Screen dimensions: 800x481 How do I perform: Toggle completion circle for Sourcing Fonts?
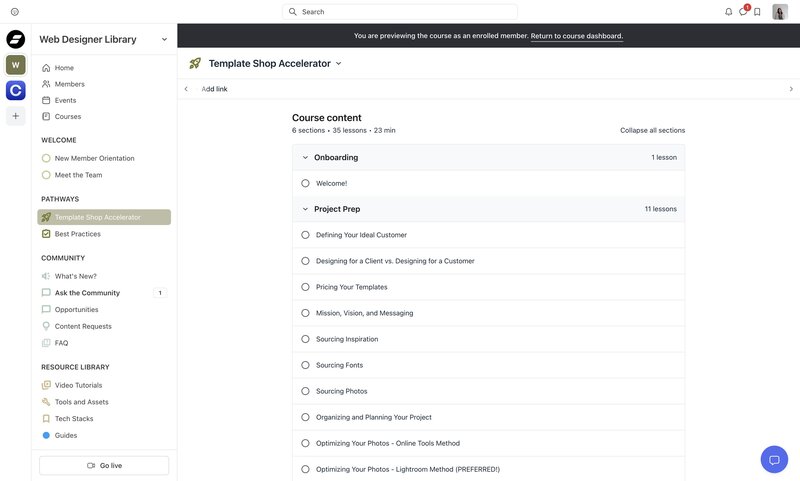(305, 365)
